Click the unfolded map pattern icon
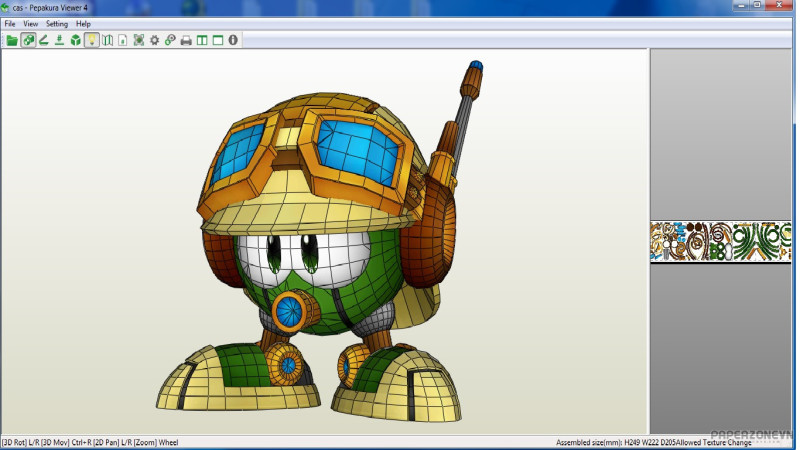 point(107,40)
